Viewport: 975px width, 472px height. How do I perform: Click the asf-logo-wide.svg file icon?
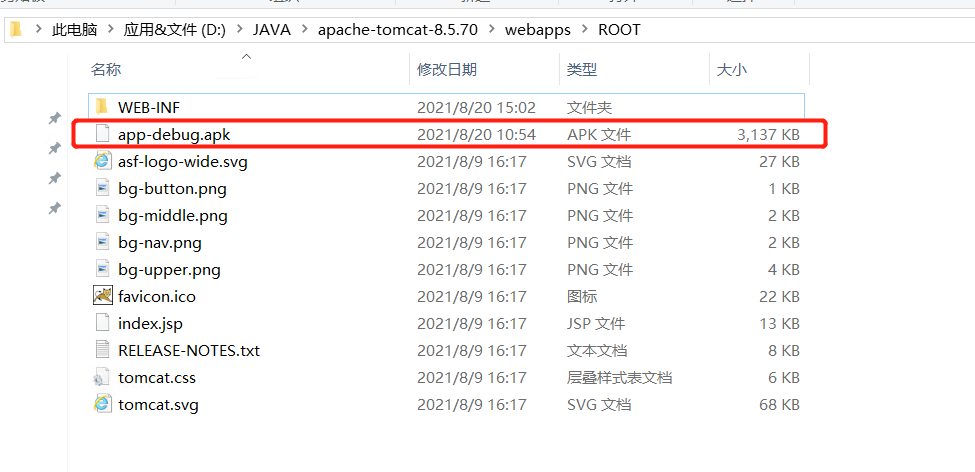click(x=102, y=162)
